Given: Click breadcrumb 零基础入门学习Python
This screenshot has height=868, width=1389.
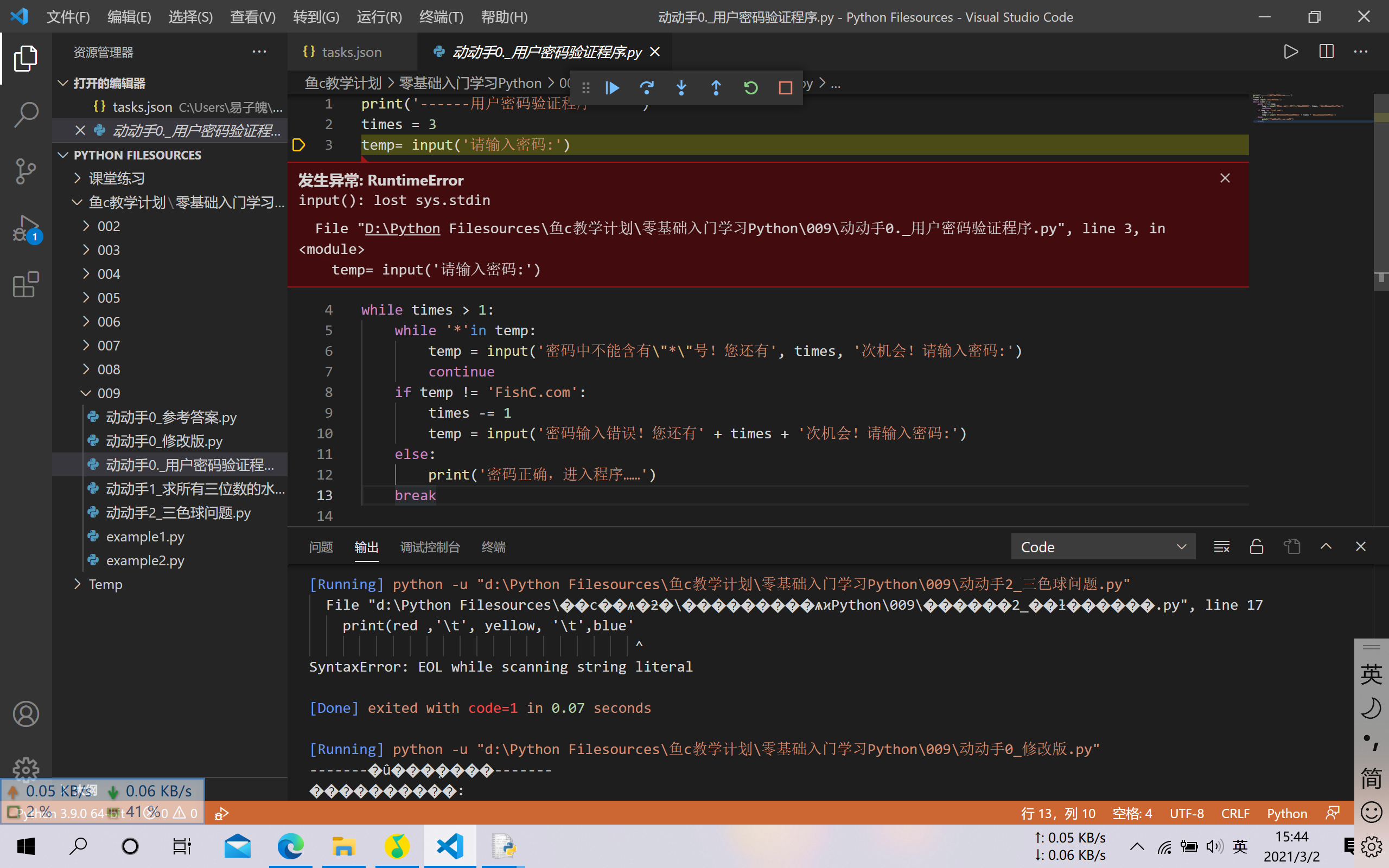Looking at the screenshot, I should point(470,84).
